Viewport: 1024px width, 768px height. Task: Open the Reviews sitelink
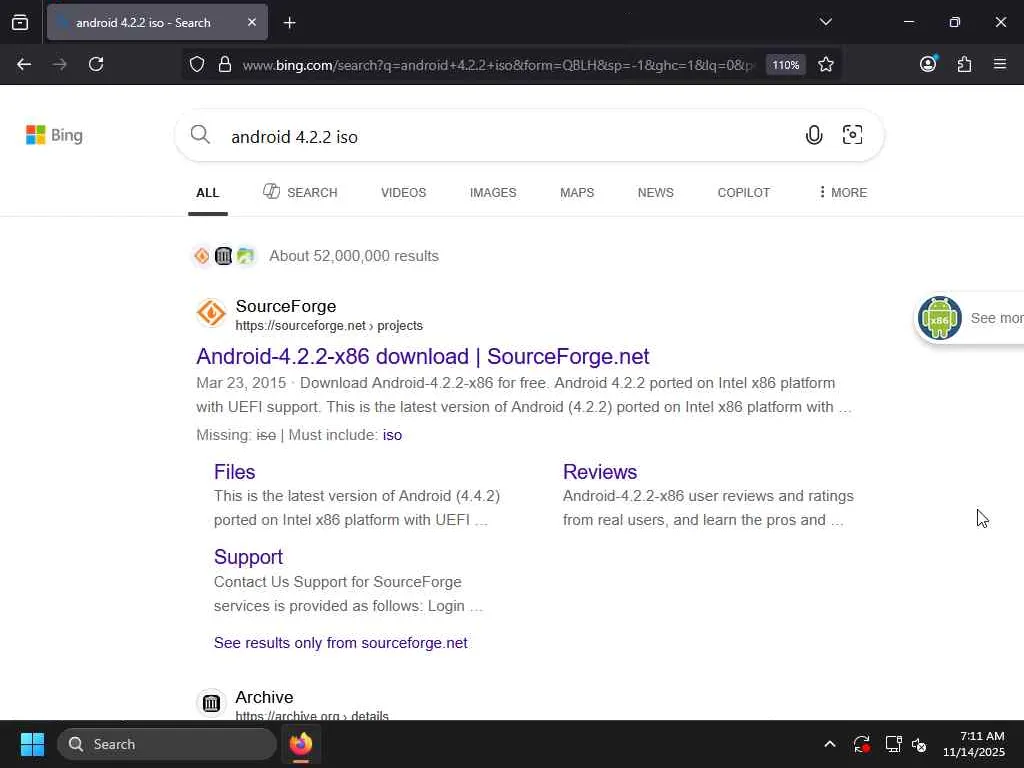[600, 472]
